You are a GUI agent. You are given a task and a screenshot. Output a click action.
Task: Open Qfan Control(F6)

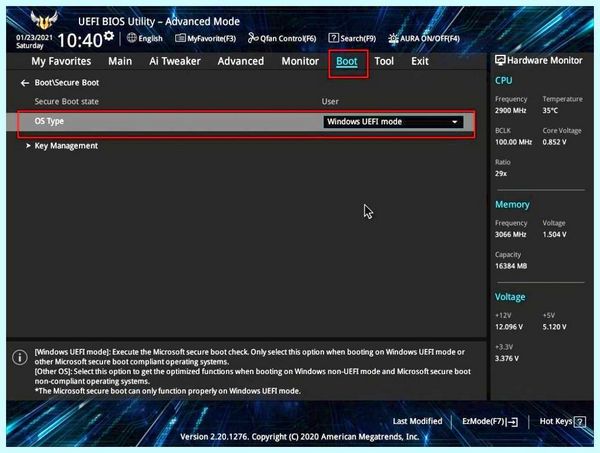282,38
